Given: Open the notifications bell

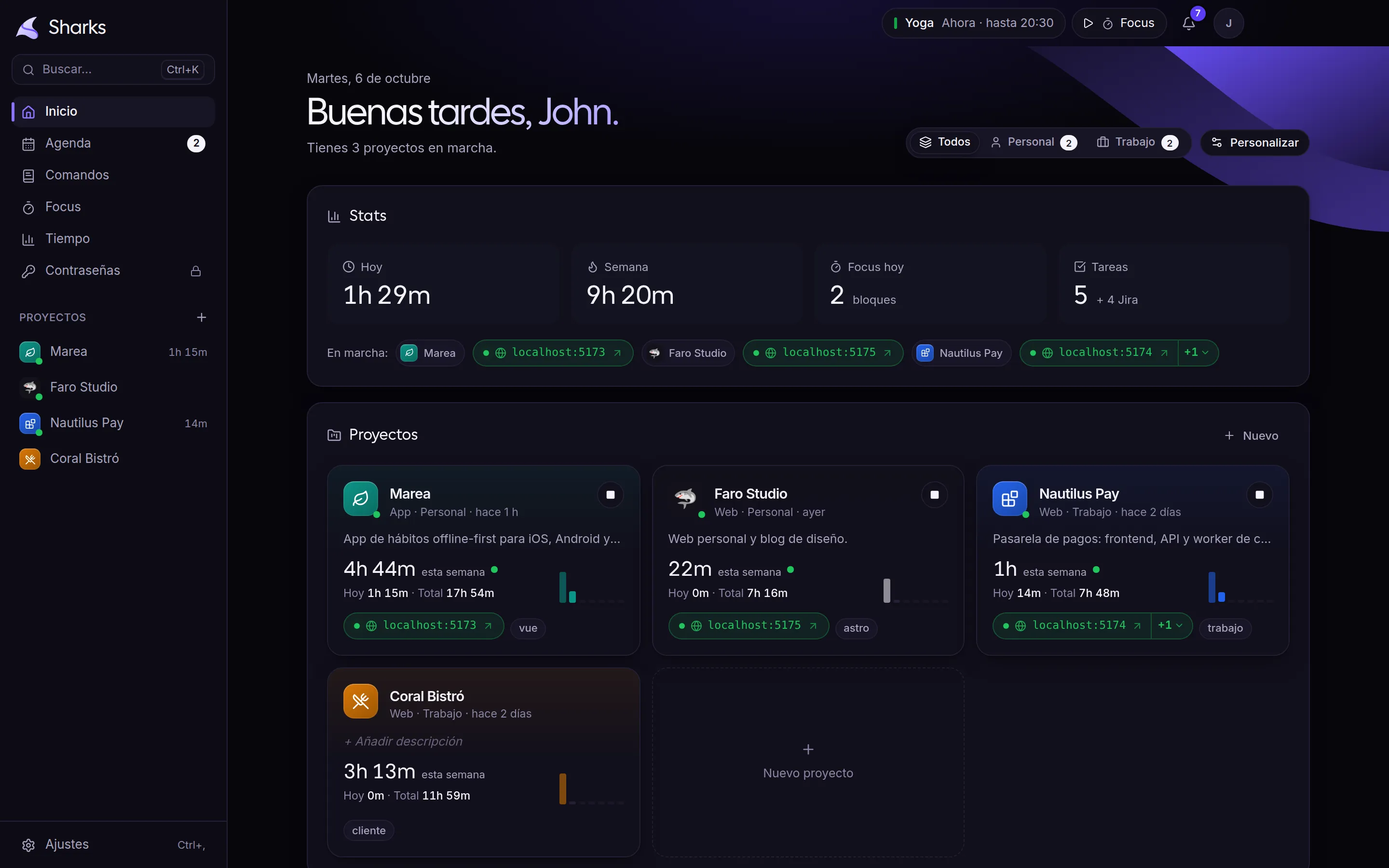Looking at the screenshot, I should click(x=1189, y=23).
